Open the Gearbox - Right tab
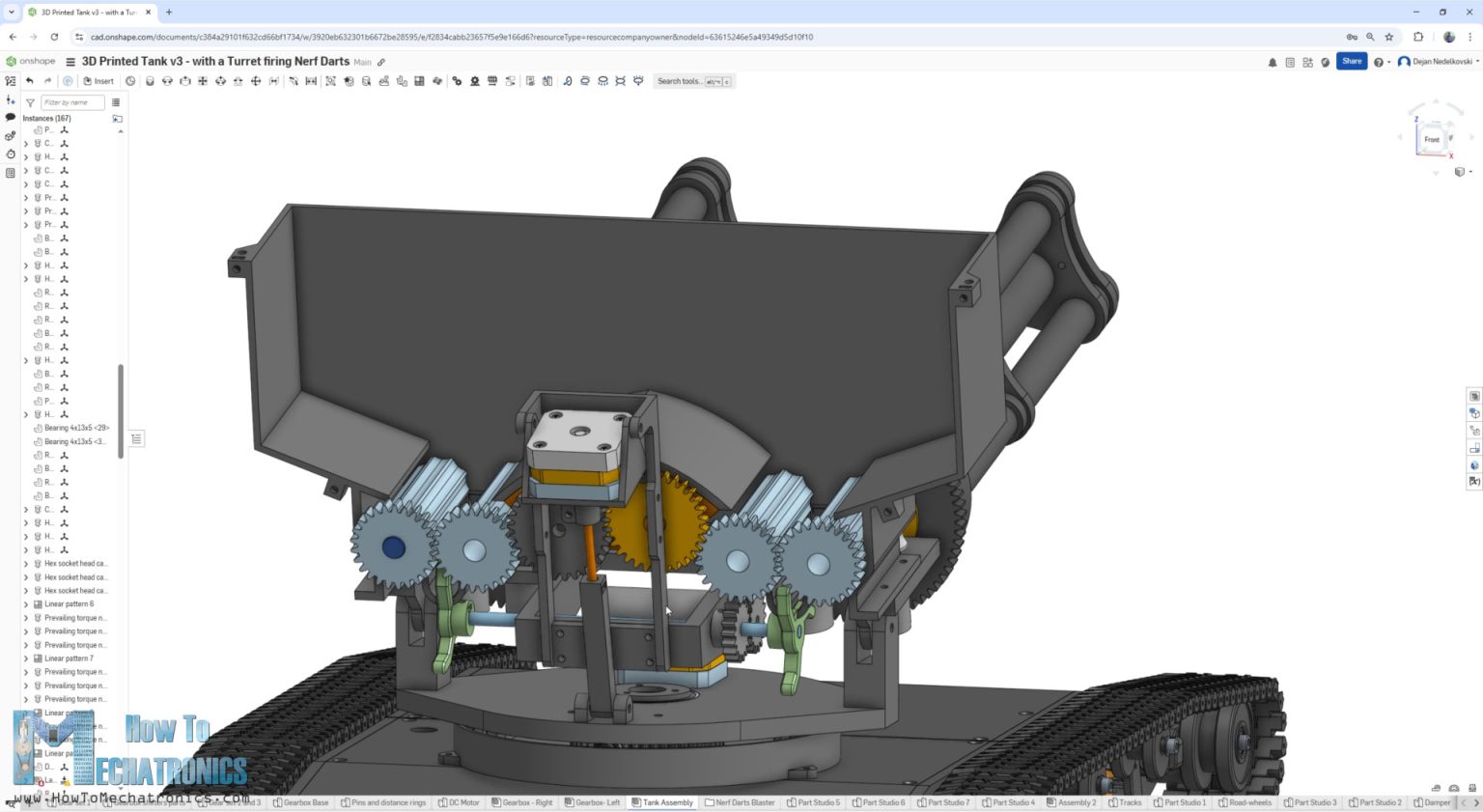This screenshot has width=1483, height=812. pos(522,802)
